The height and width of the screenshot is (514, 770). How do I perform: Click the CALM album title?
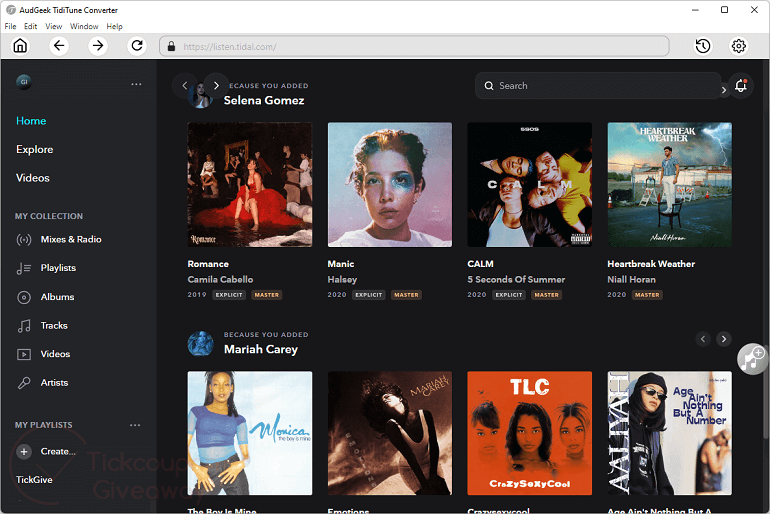480,264
